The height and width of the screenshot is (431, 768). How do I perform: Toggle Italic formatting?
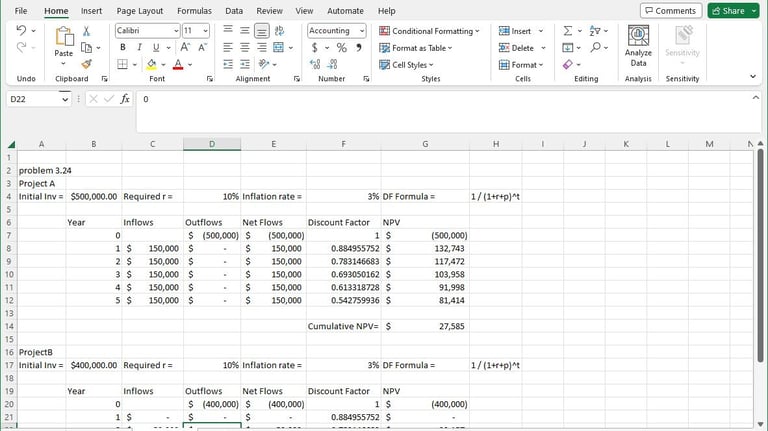139,48
